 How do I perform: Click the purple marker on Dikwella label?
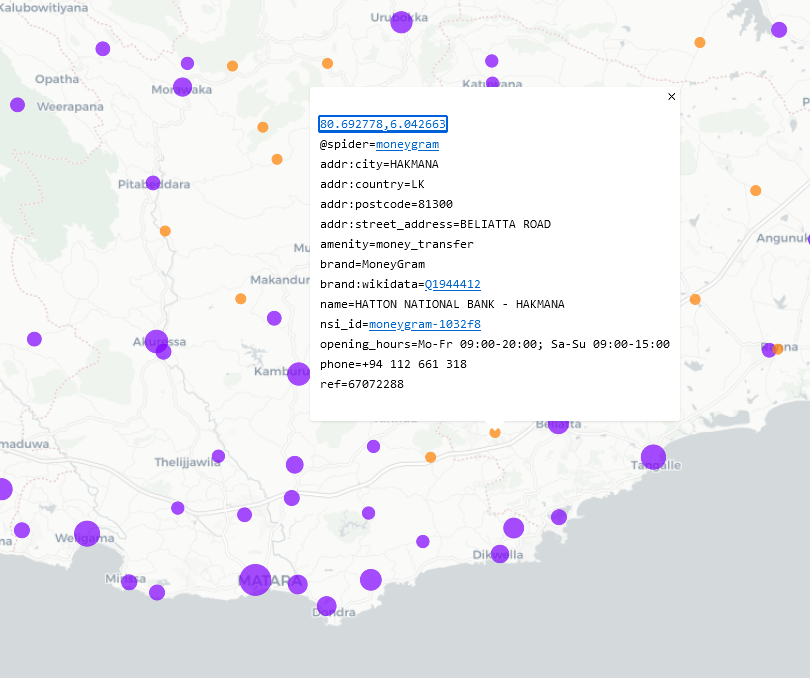point(499,553)
